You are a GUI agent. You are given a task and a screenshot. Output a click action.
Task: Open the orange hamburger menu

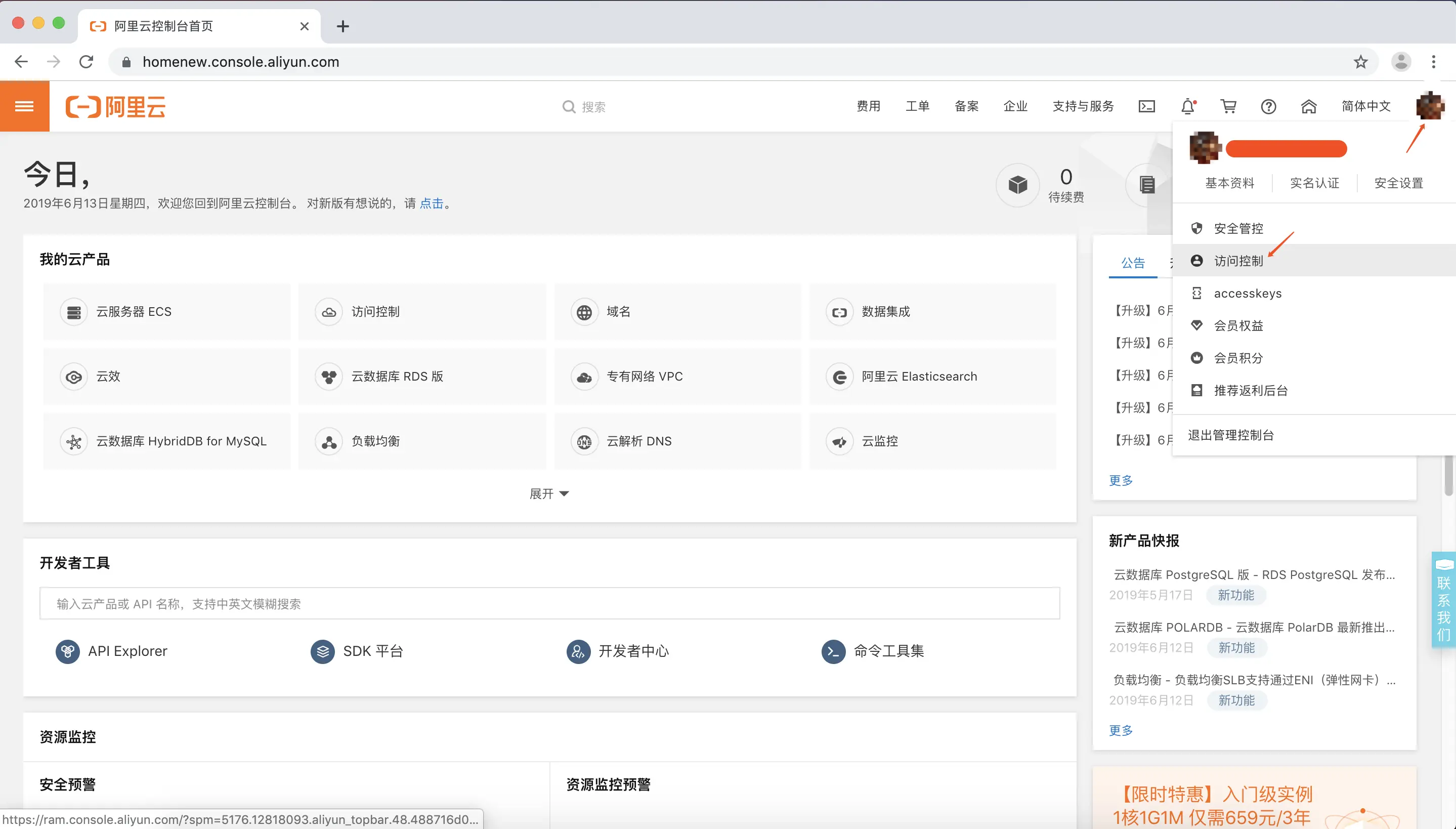pyautogui.click(x=24, y=106)
